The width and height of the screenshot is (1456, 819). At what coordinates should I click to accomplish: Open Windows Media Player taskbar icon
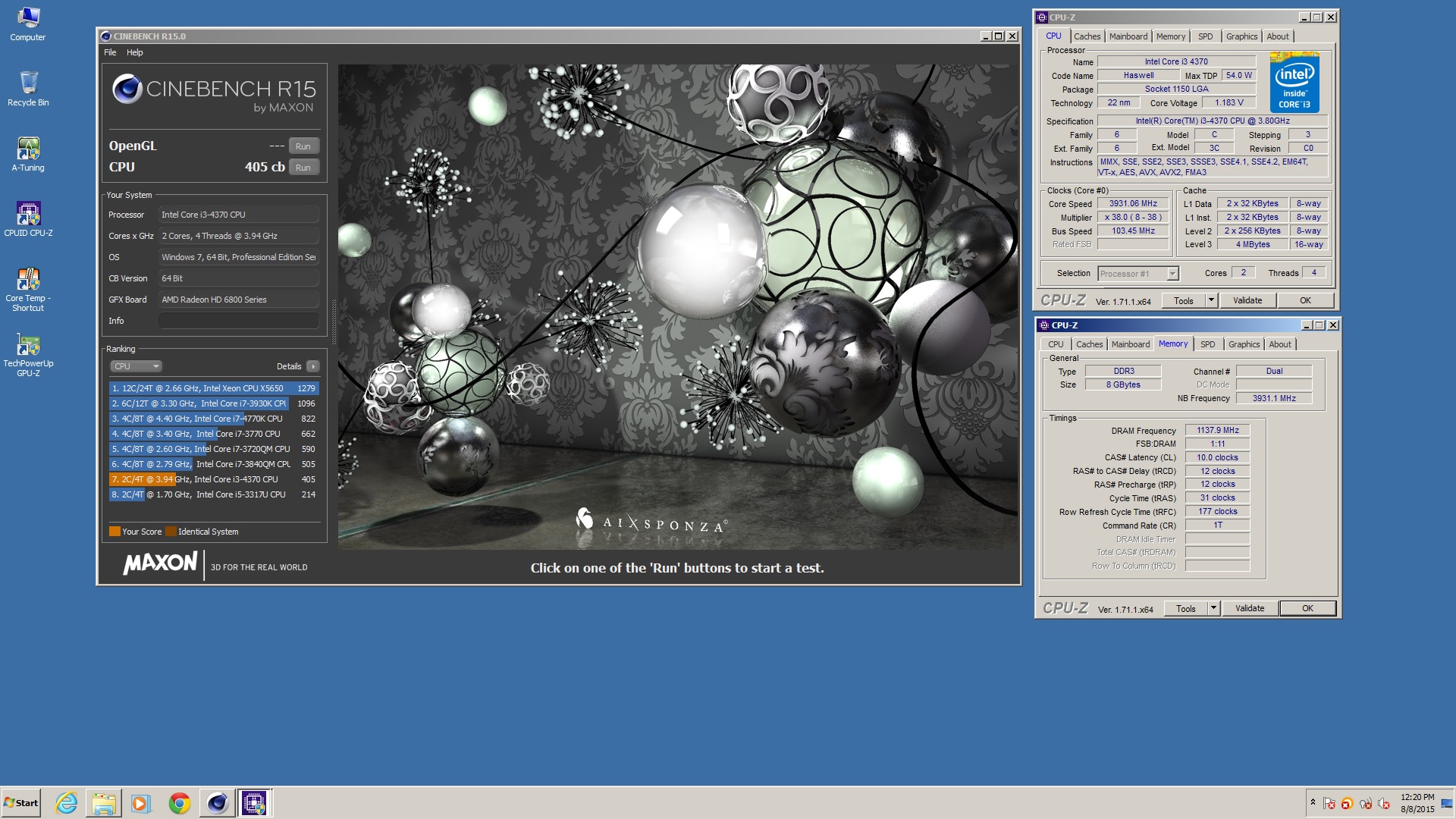[141, 803]
